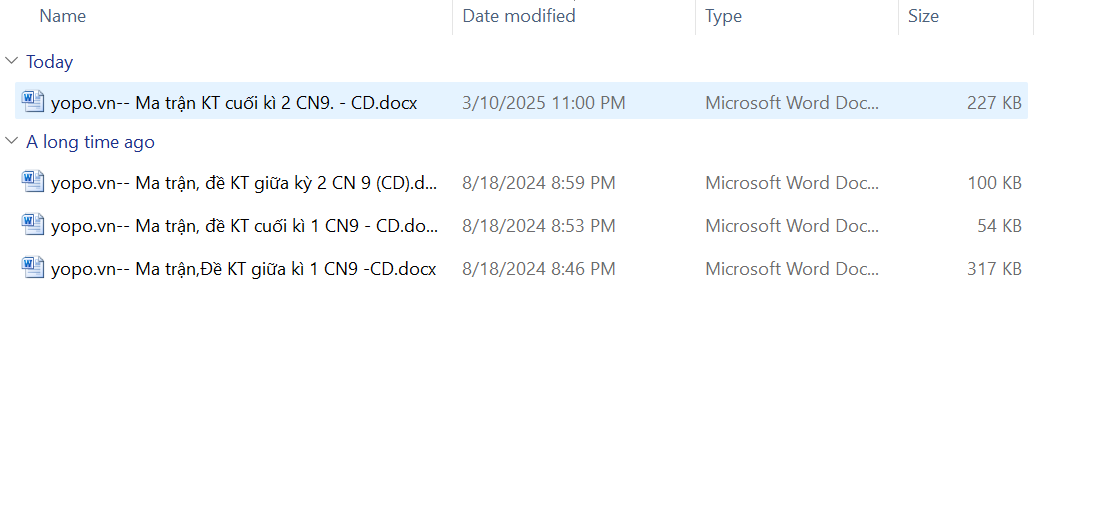The image size is (1099, 529).
Task: Sort by the Size column header
Action: (923, 16)
